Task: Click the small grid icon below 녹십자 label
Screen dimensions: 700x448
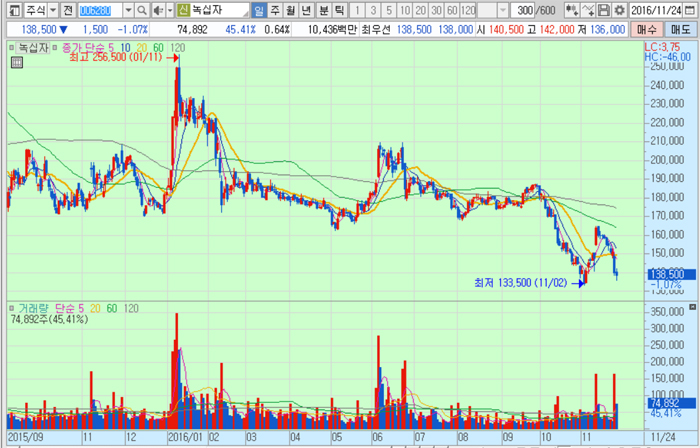Action: (15, 63)
